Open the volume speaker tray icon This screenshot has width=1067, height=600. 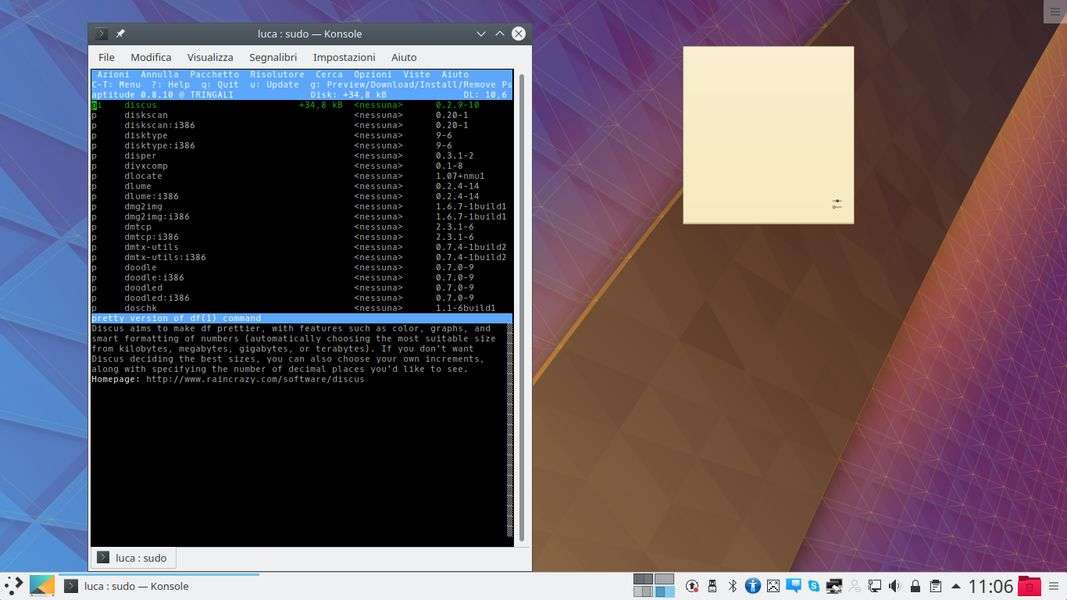(894, 586)
